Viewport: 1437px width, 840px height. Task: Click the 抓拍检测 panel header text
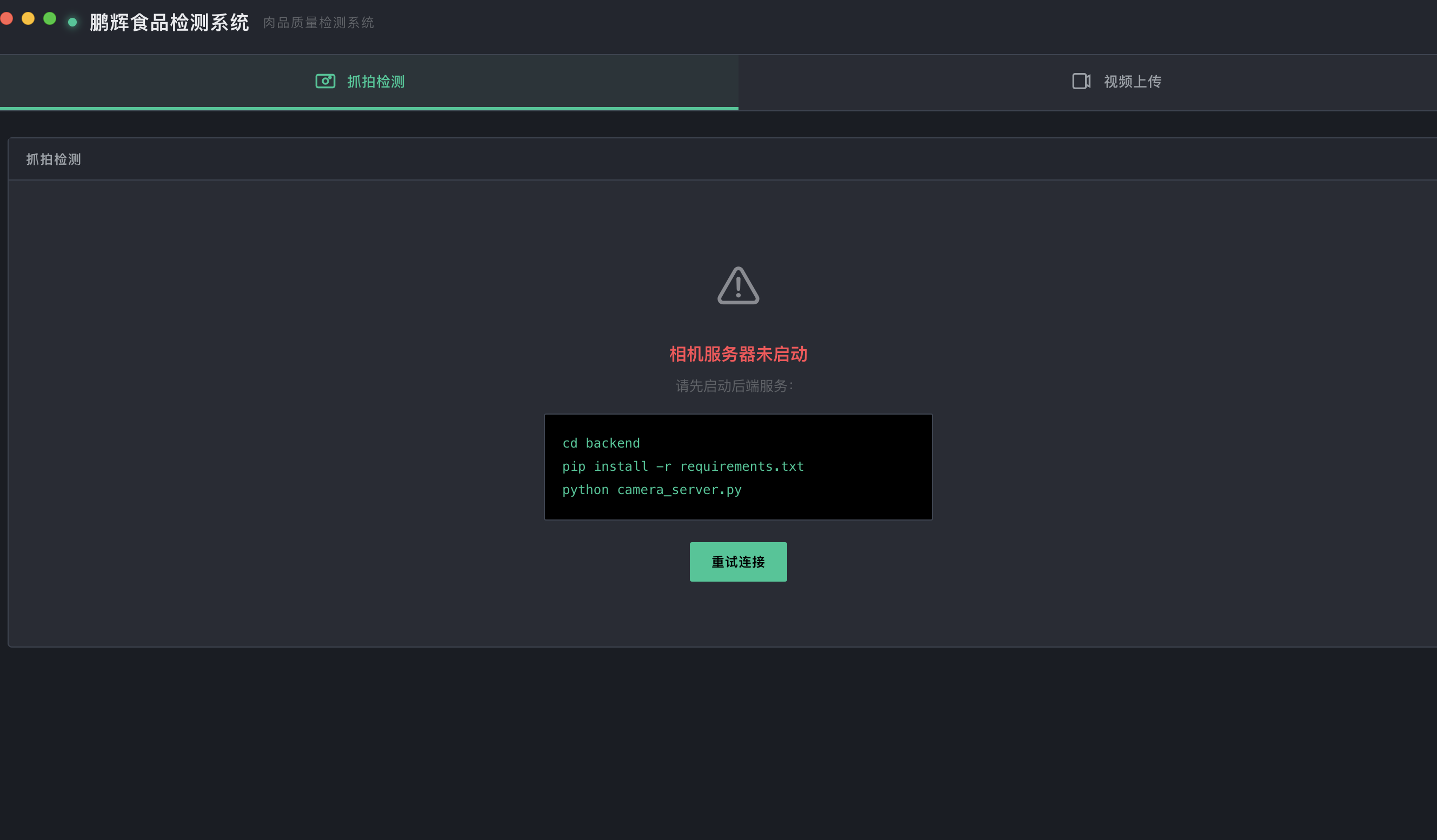[x=54, y=159]
